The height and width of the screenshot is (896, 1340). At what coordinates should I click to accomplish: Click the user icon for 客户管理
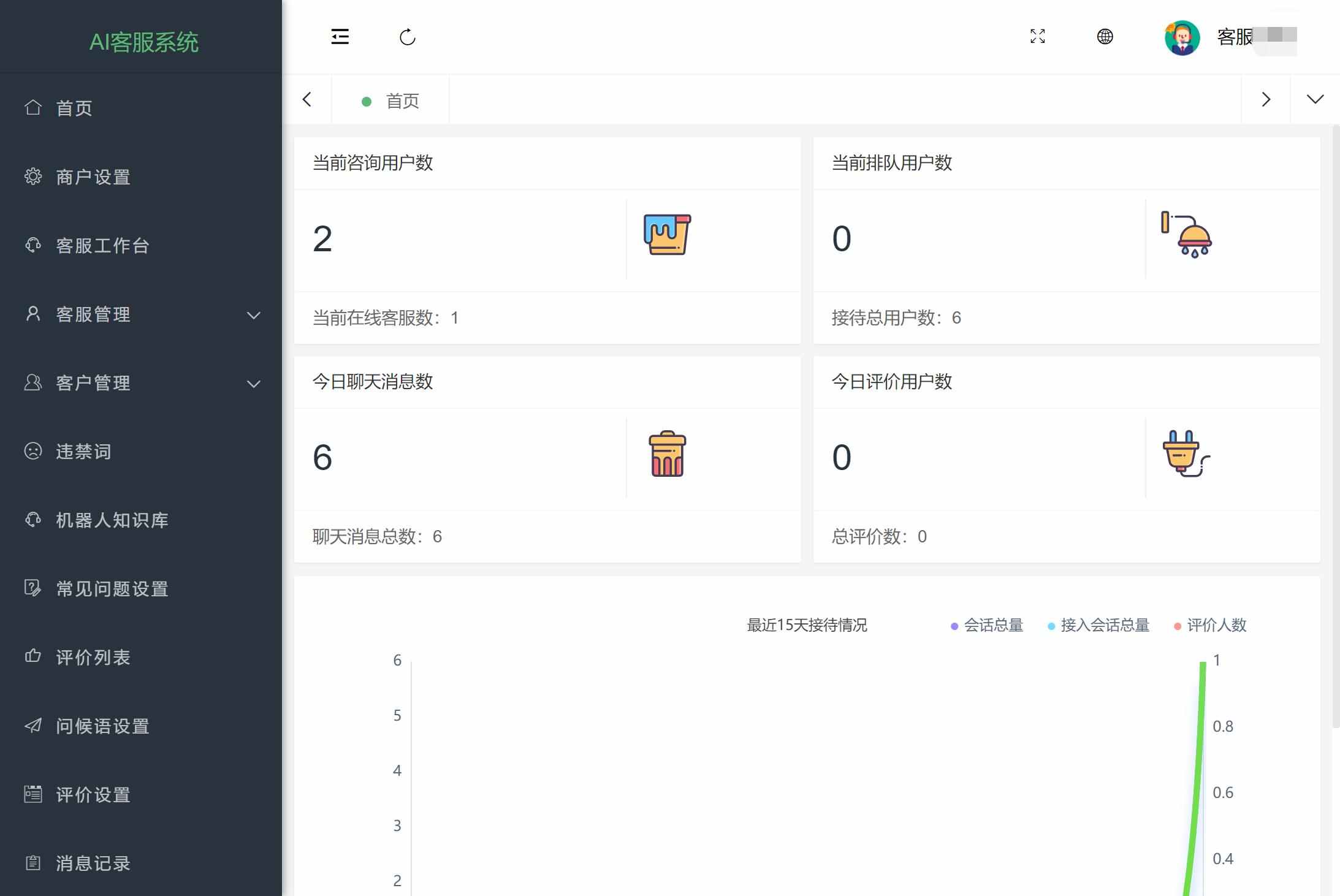33,382
